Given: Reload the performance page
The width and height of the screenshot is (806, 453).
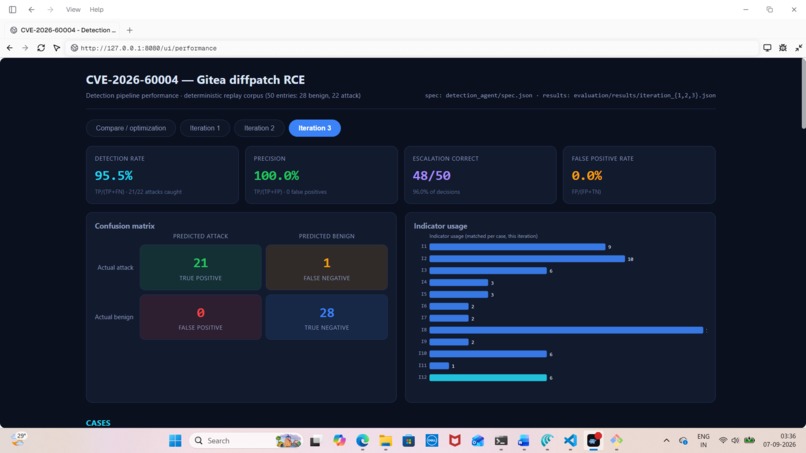Looking at the screenshot, I should click(x=41, y=48).
